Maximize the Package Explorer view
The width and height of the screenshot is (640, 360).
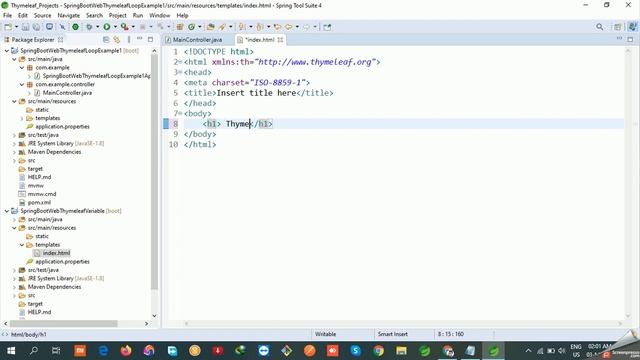150,40
